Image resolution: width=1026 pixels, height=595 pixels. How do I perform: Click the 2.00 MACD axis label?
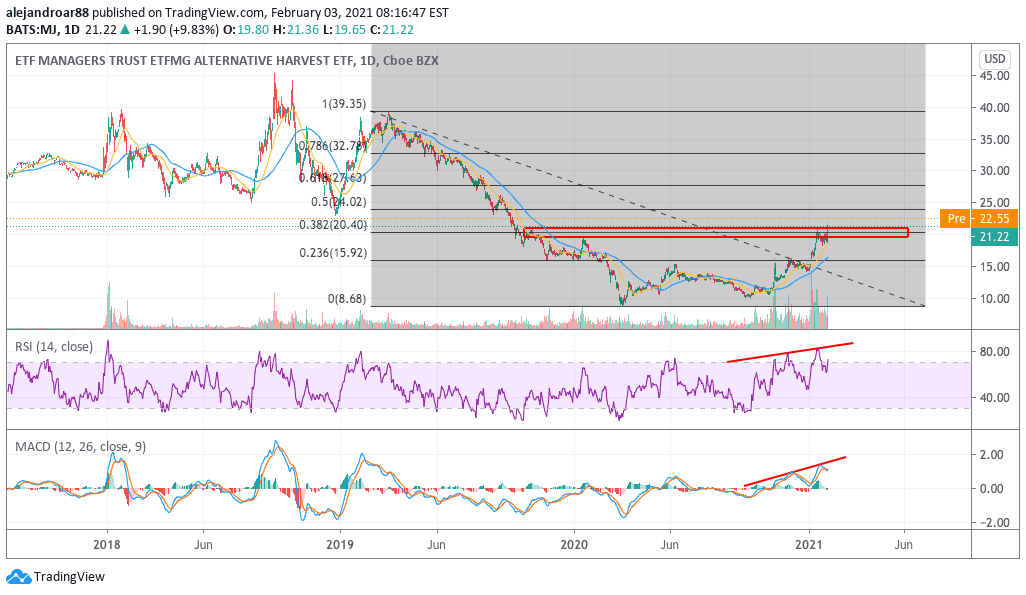pos(992,454)
